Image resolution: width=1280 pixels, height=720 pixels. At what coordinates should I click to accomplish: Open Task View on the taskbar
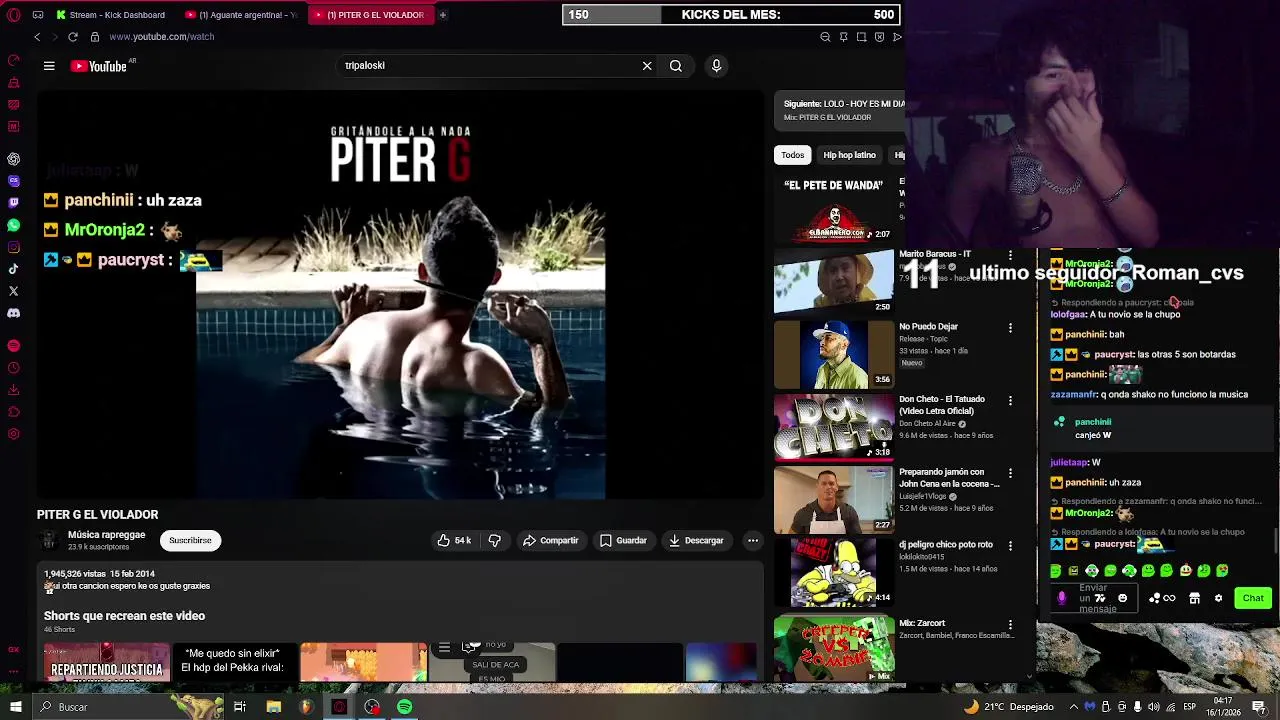coord(240,707)
